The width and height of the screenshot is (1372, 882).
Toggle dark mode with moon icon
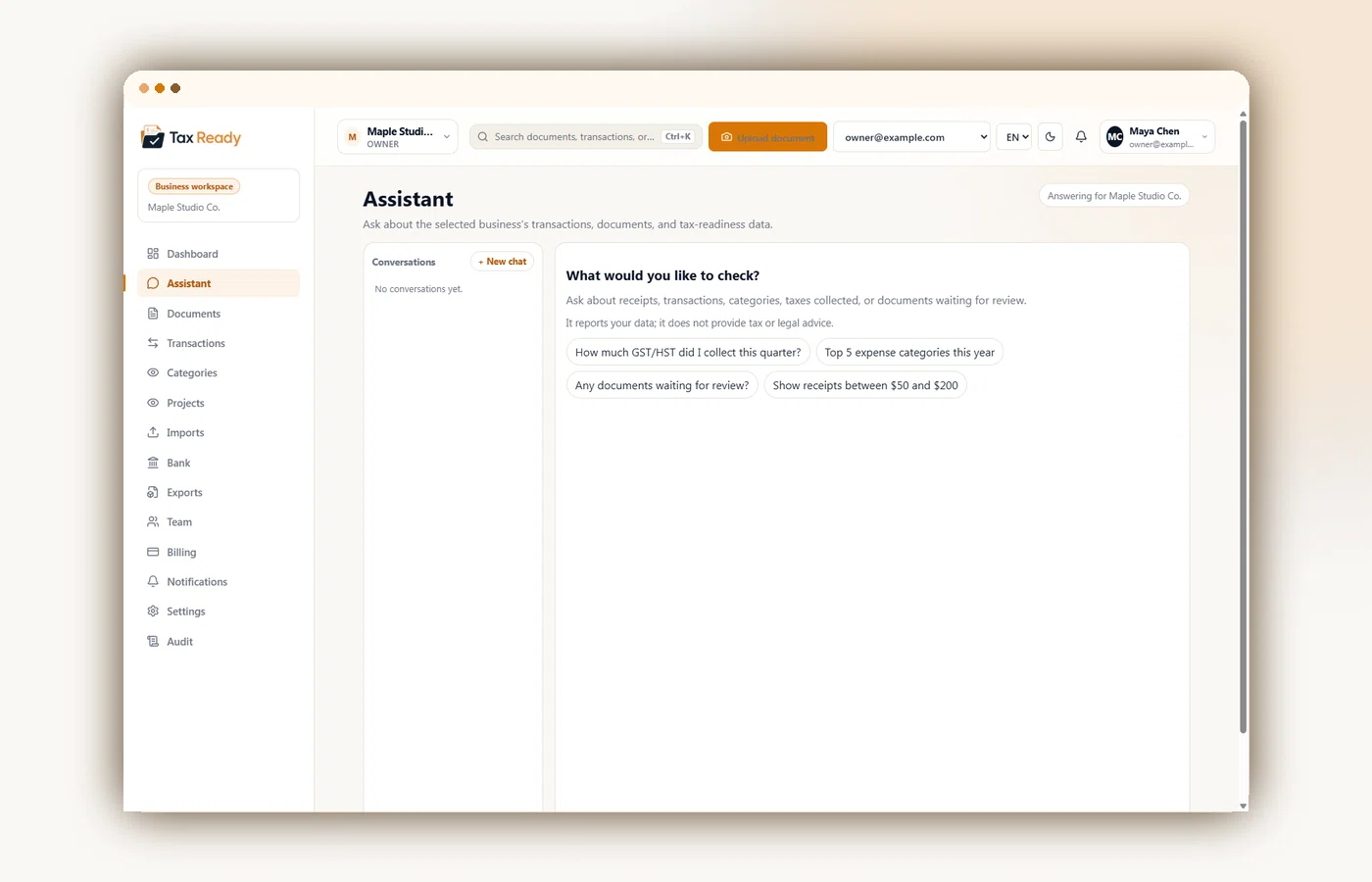pos(1051,137)
